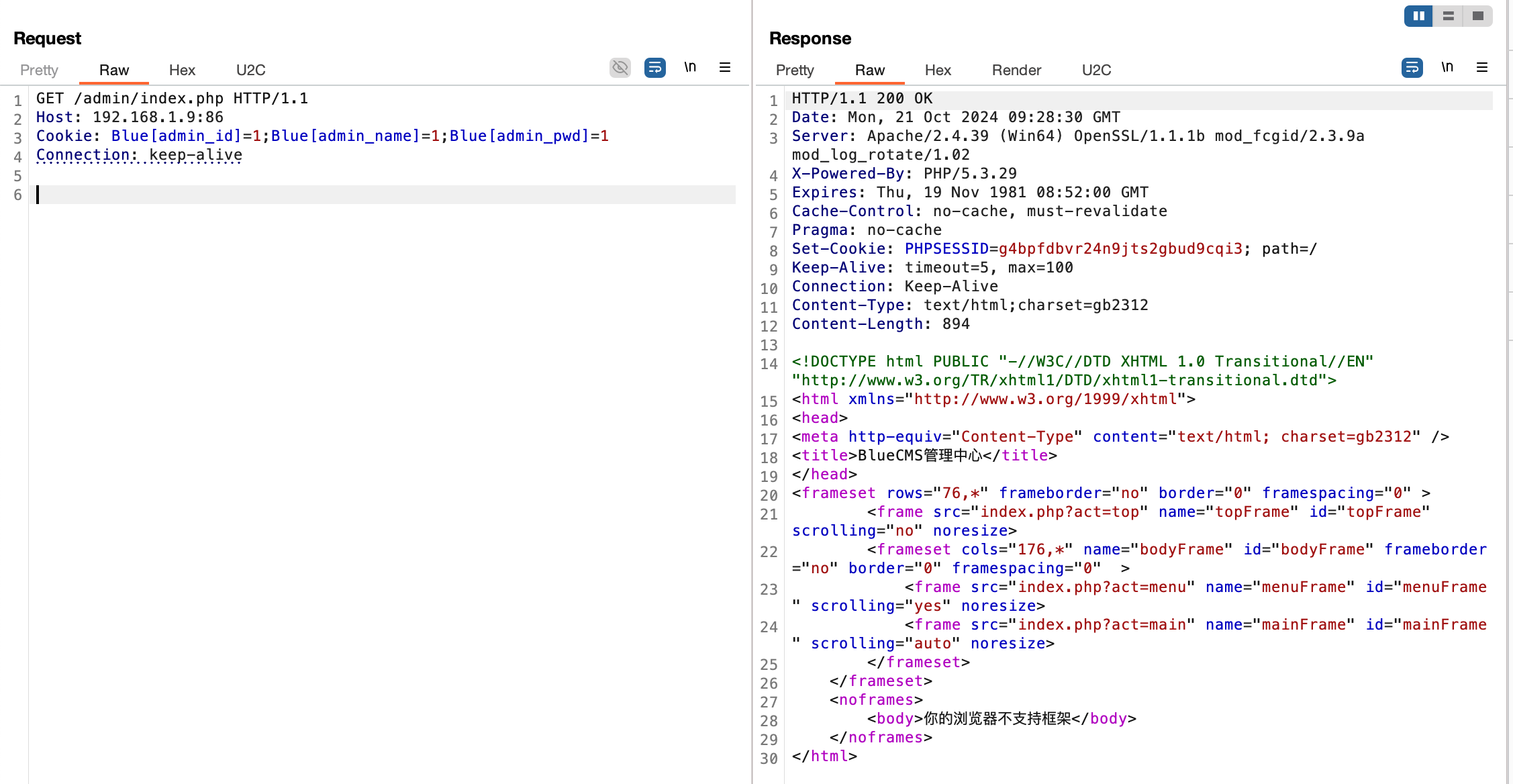This screenshot has width=1513, height=784.
Task: Select combined single-pane layout icon
Action: [x=1477, y=16]
